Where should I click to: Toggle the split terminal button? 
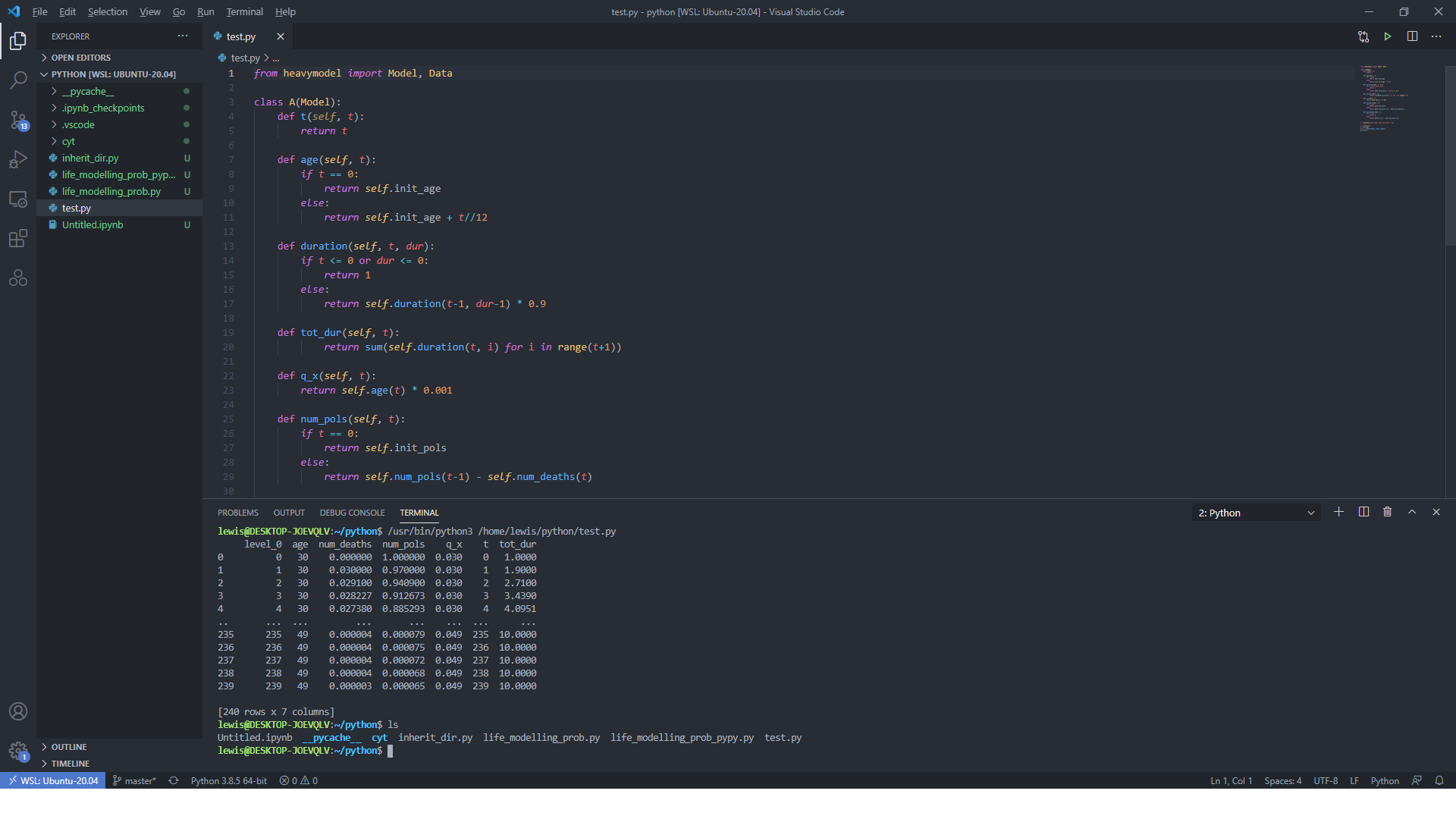click(x=1363, y=512)
